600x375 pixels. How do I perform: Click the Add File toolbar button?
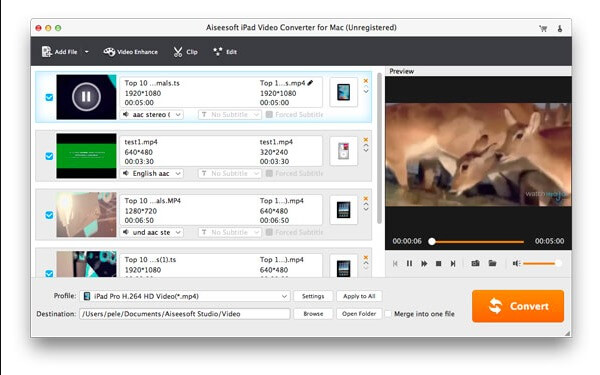[x=59, y=52]
